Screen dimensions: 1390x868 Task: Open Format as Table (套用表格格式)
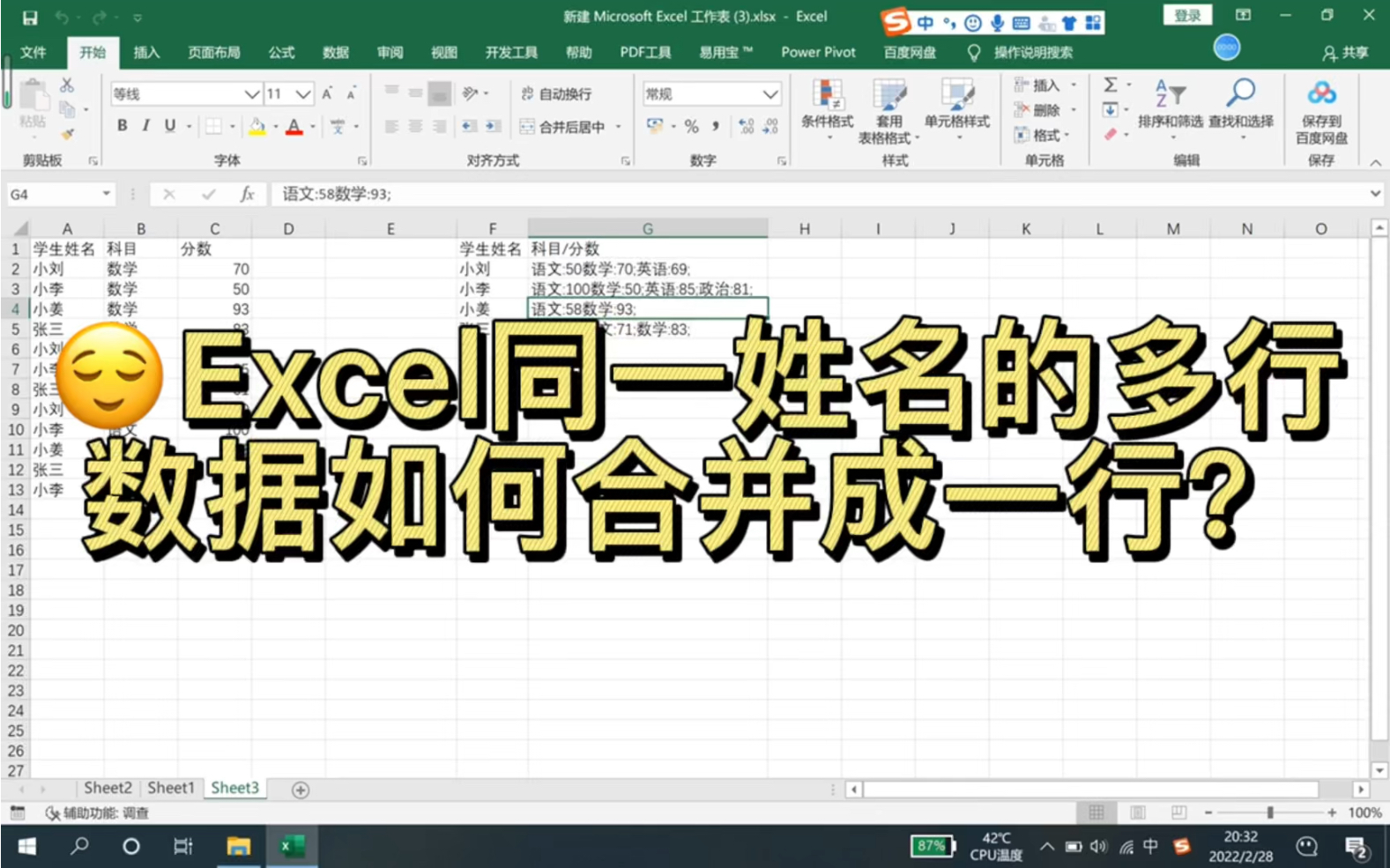point(888,112)
